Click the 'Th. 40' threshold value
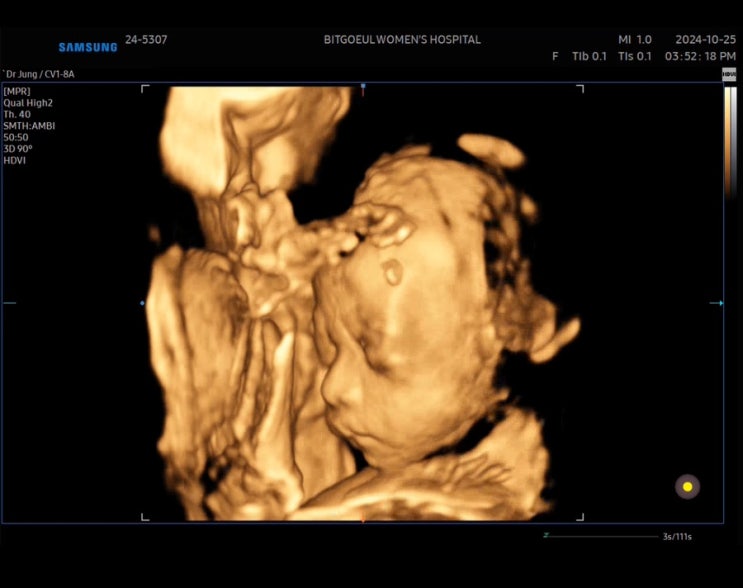This screenshot has height=588, width=743. point(17,114)
